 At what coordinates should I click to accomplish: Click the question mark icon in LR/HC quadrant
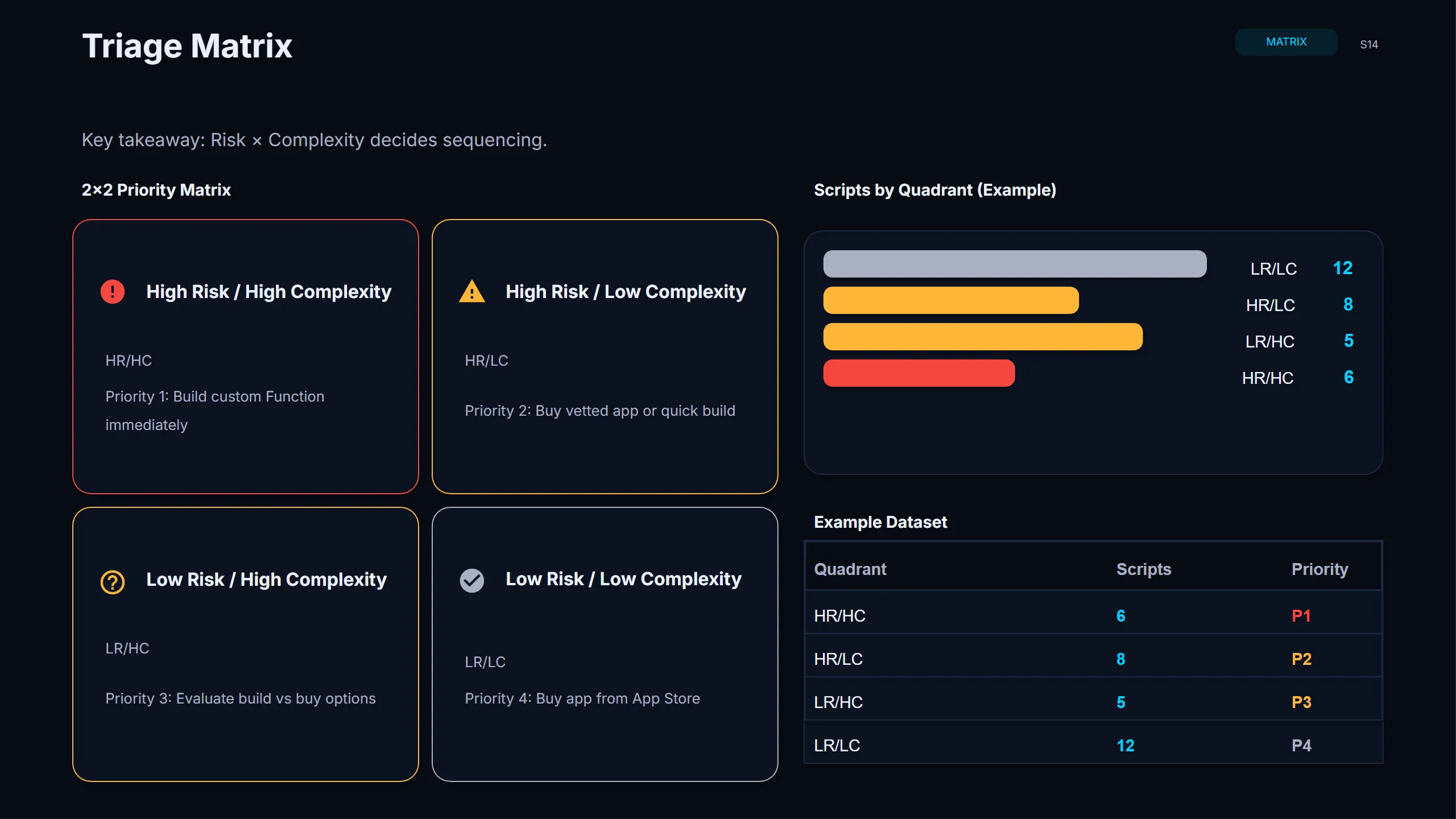click(x=112, y=581)
